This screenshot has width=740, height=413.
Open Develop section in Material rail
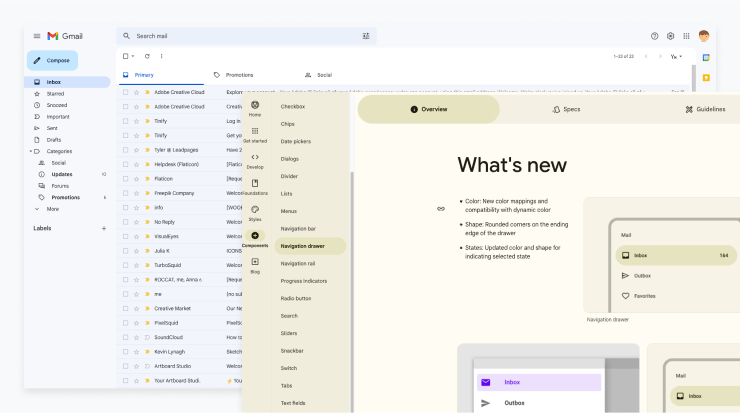pyautogui.click(x=255, y=161)
